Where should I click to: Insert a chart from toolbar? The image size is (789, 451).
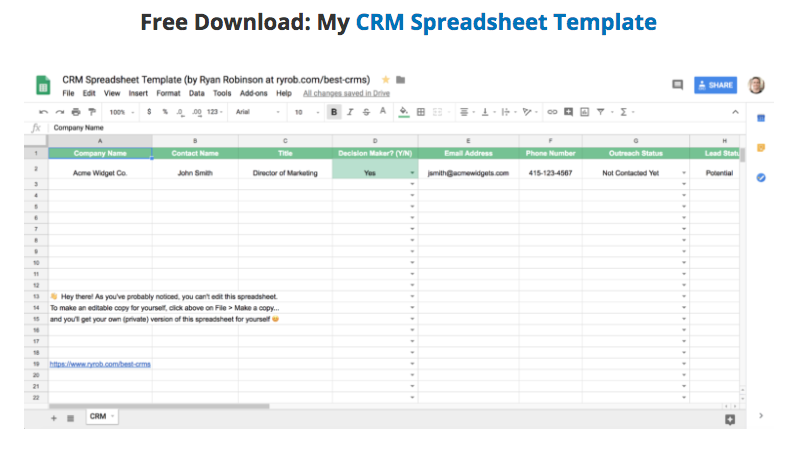tap(585, 112)
